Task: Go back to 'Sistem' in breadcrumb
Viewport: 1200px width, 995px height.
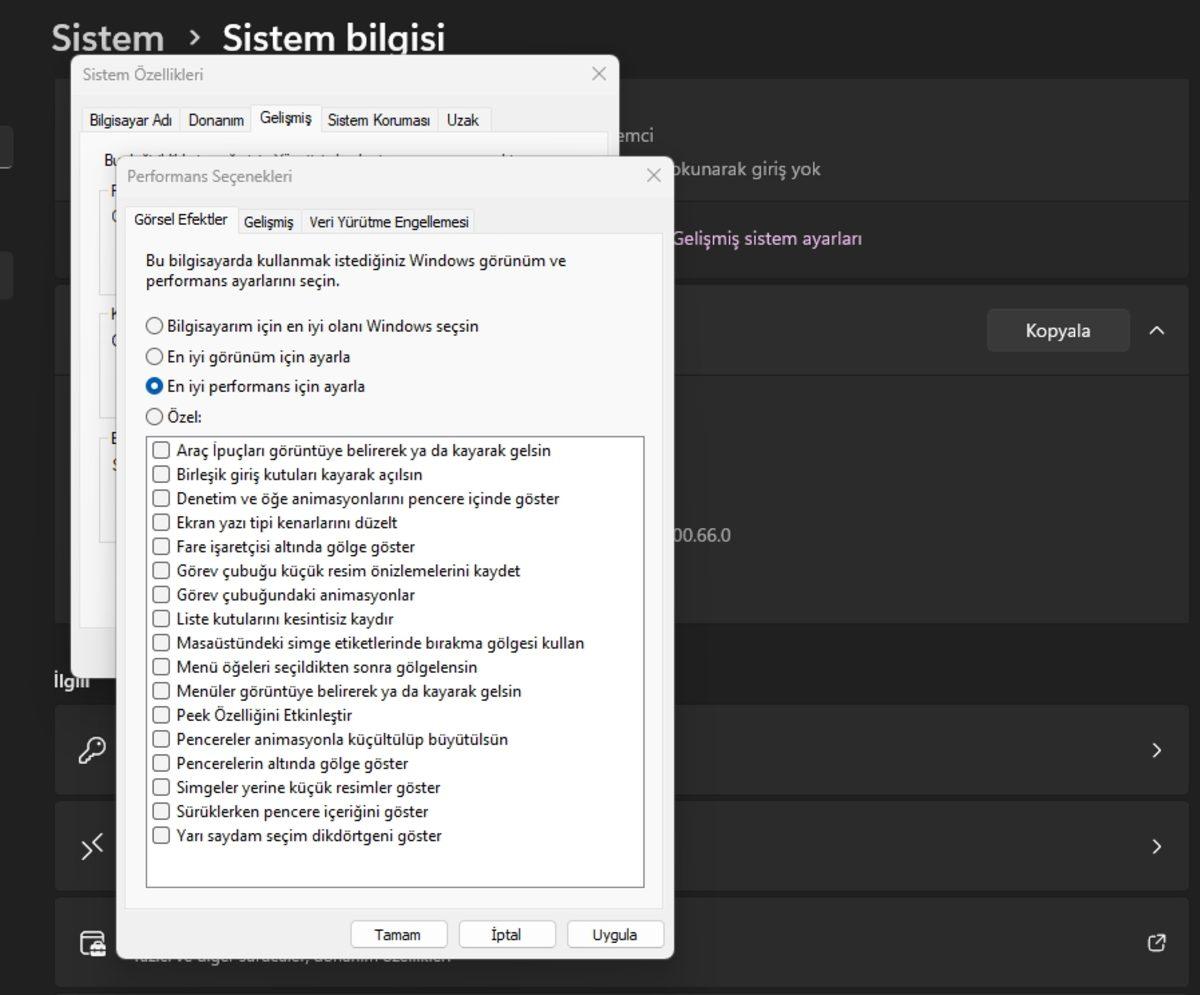Action: click(x=107, y=38)
